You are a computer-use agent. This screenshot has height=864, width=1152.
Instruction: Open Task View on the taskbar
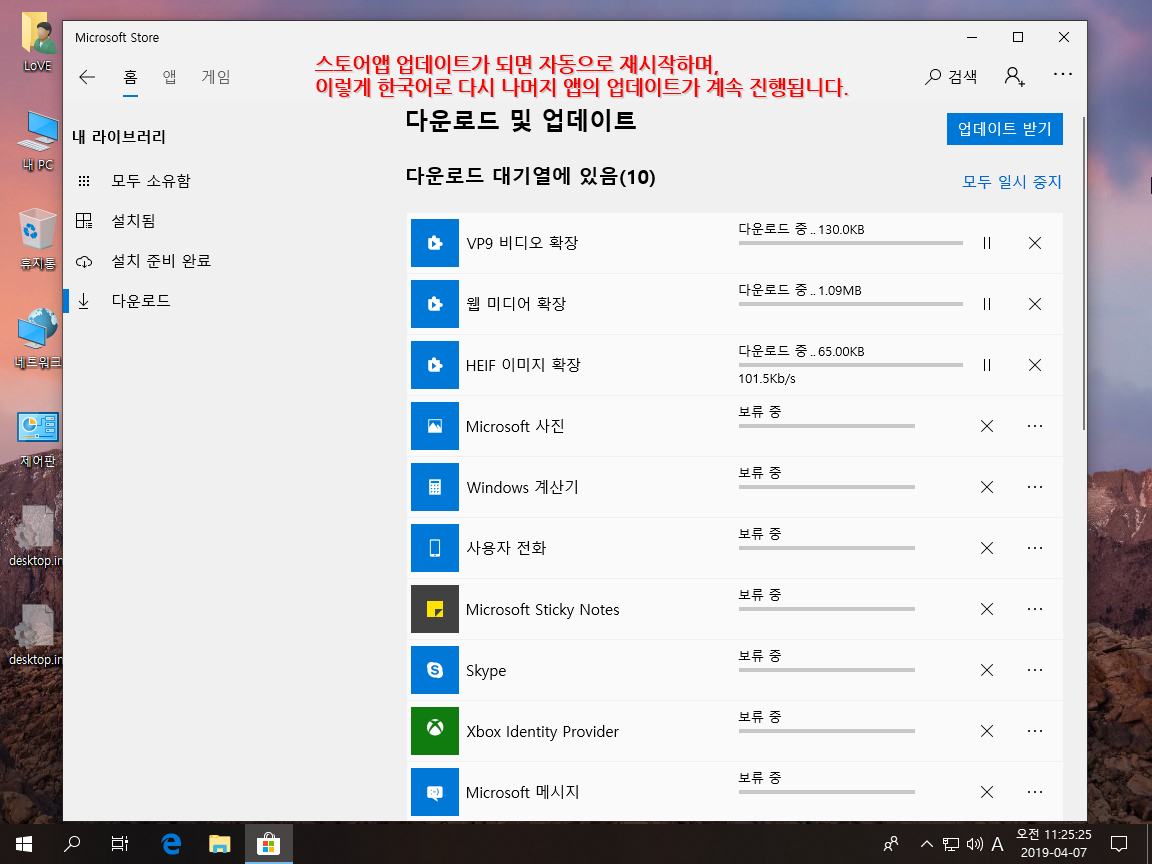120,843
